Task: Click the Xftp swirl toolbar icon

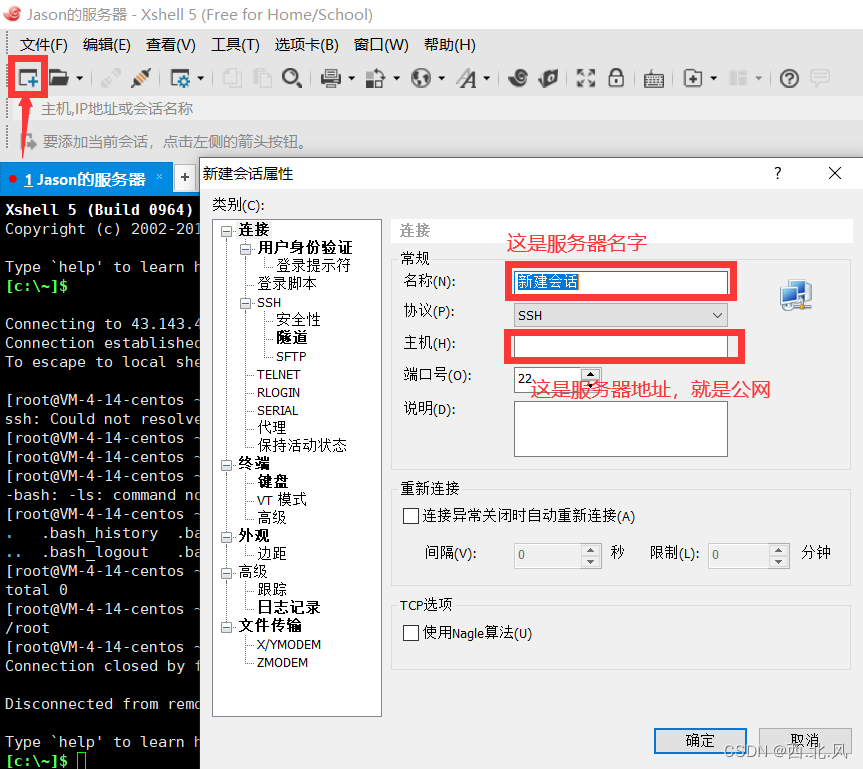Action: pyautogui.click(x=518, y=78)
